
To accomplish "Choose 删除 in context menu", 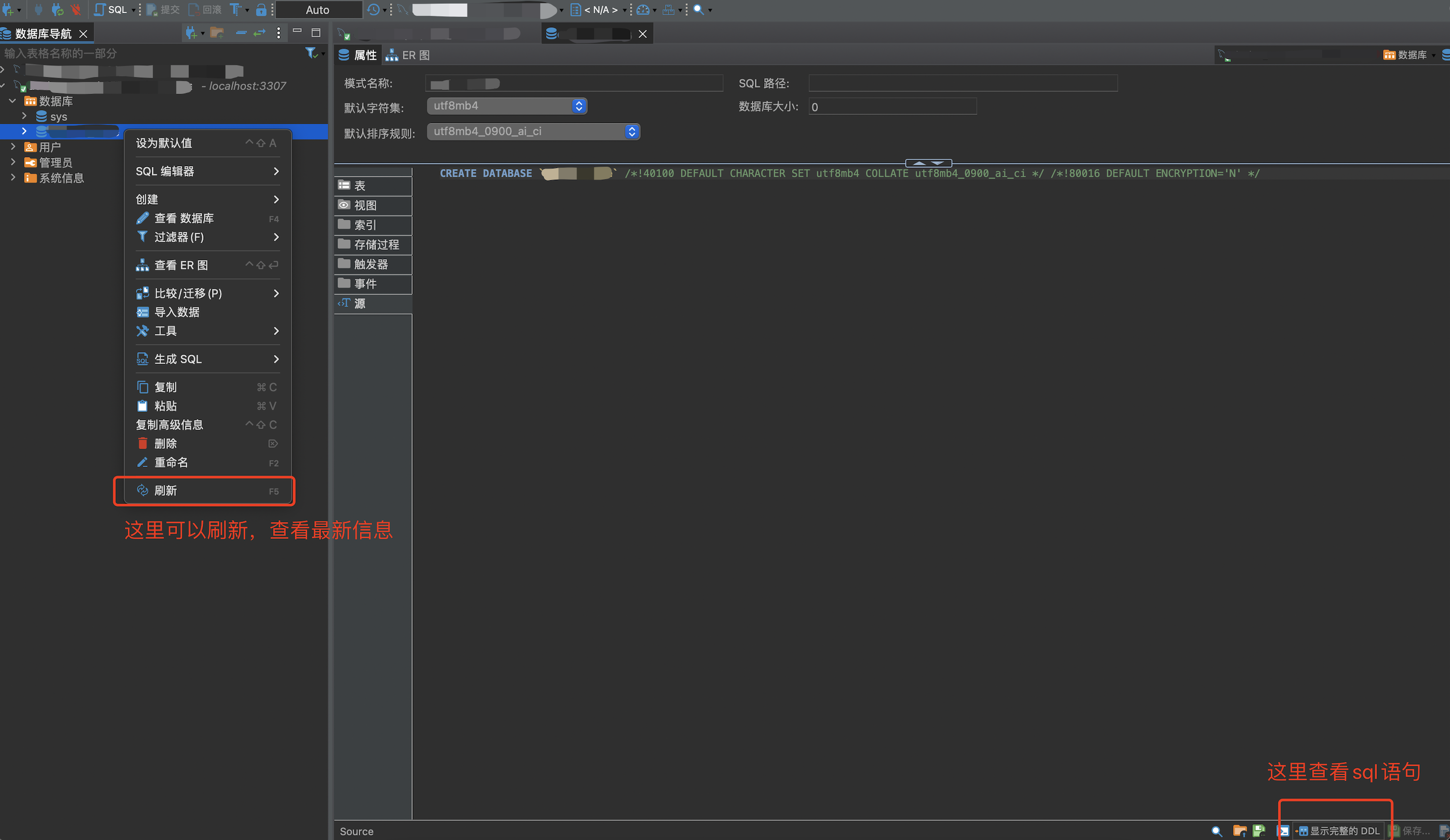I will (208, 443).
